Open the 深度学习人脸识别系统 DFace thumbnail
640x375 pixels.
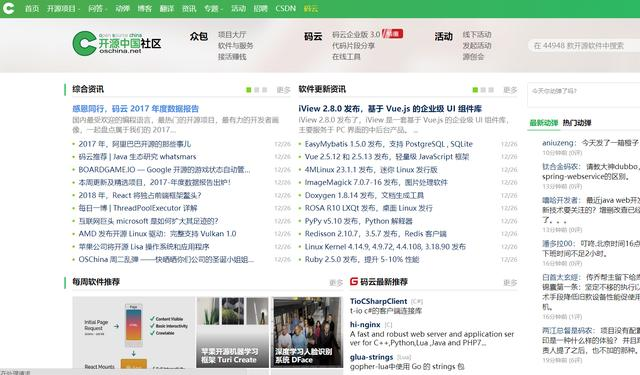coord(307,332)
